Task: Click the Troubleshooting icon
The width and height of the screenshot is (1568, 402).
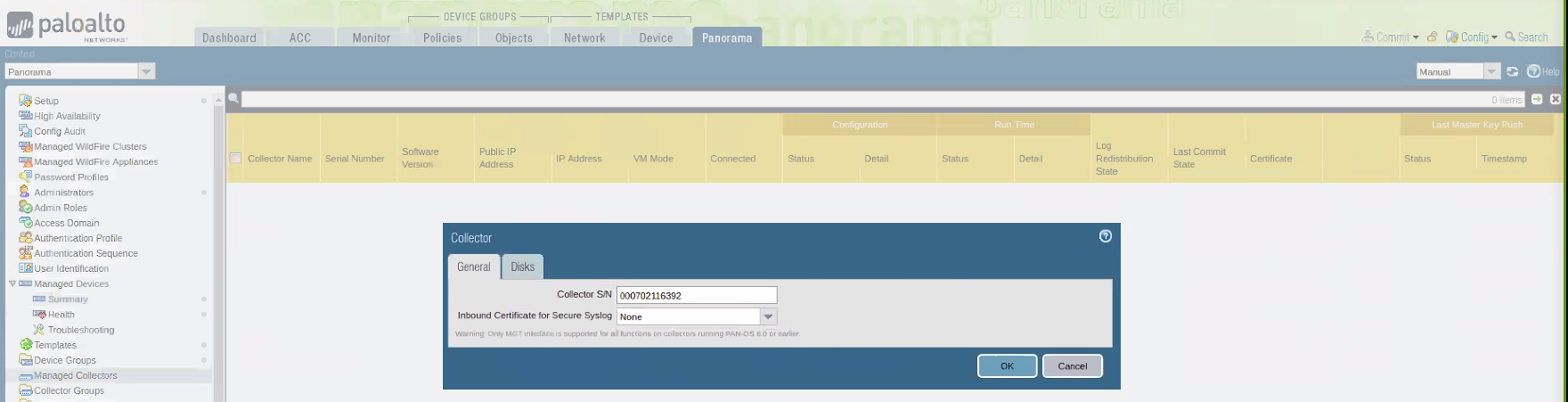Action: (x=39, y=330)
